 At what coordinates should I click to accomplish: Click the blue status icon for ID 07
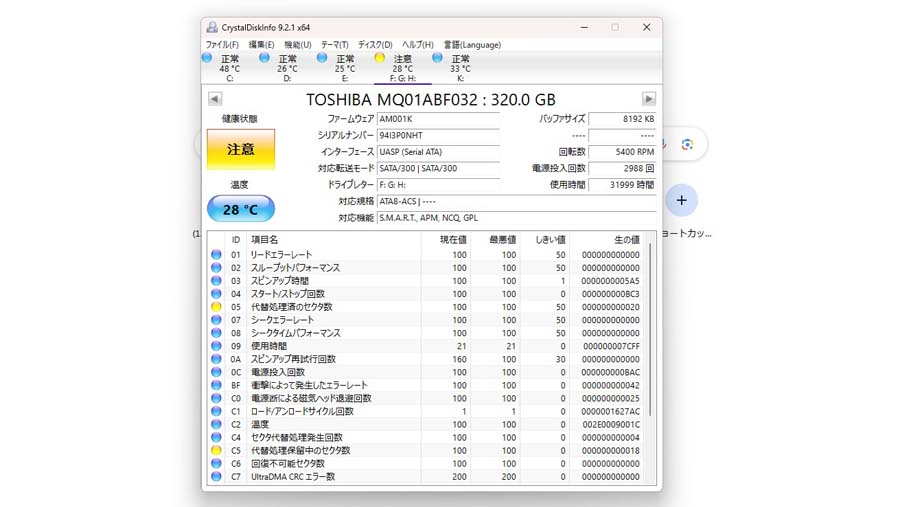pyautogui.click(x=216, y=320)
